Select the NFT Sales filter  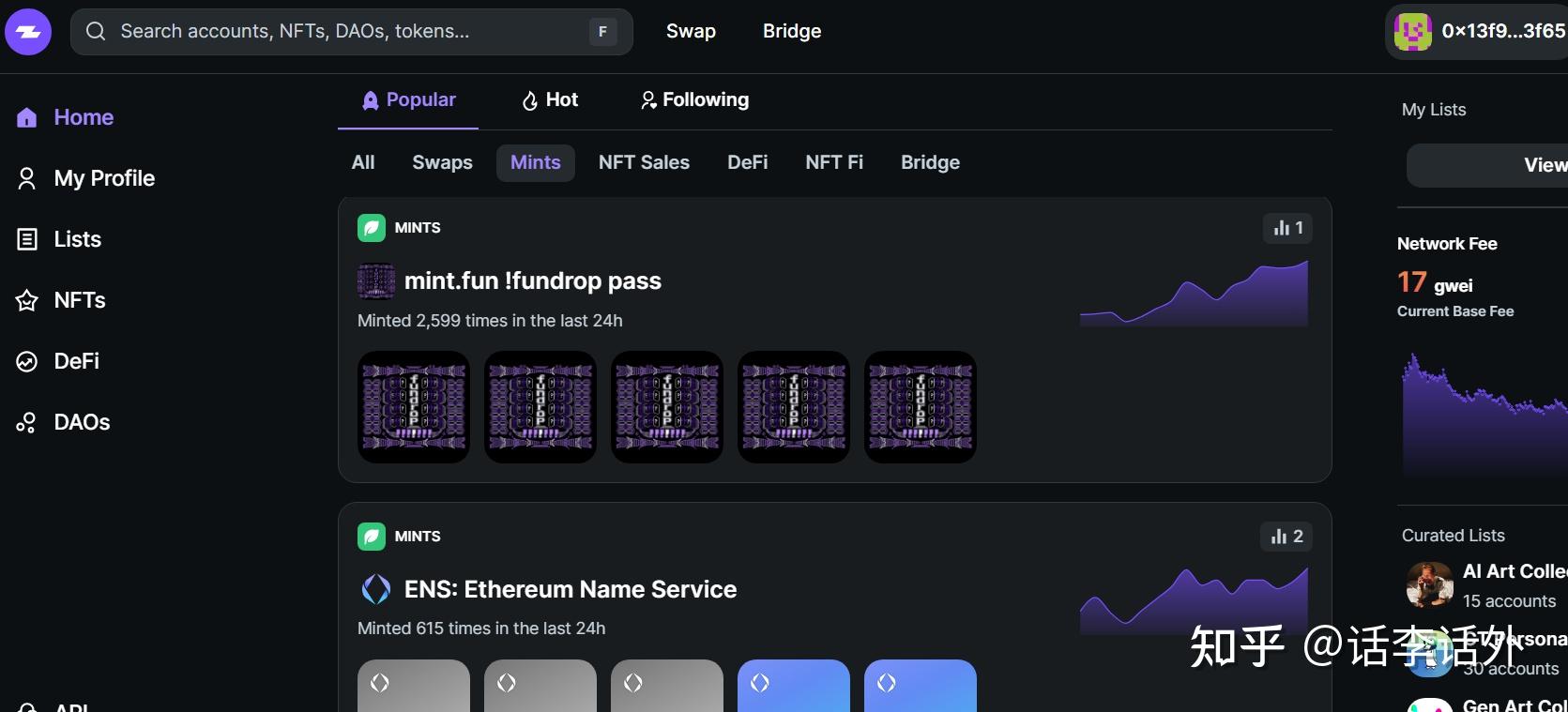pyautogui.click(x=644, y=162)
